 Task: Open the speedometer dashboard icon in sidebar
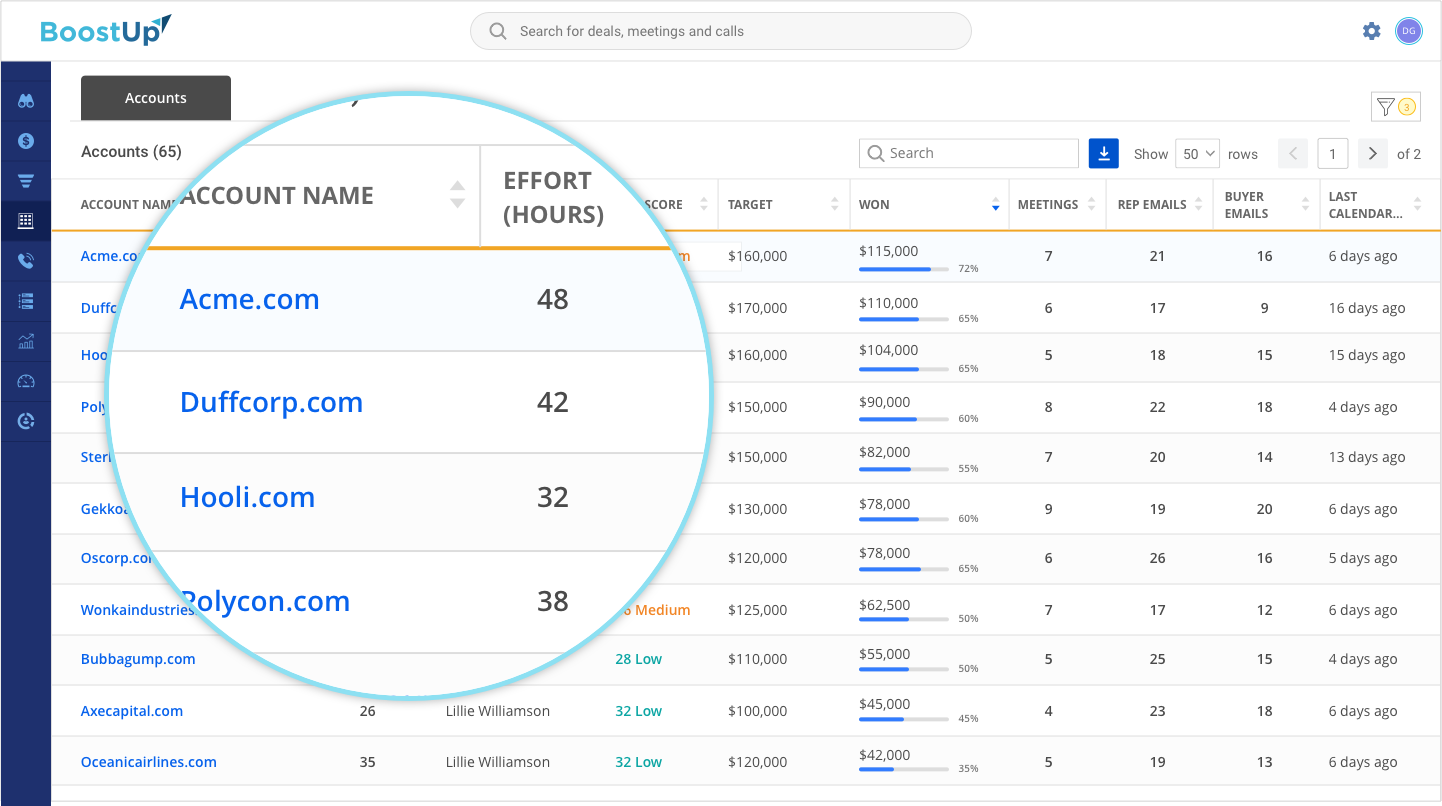coord(26,381)
